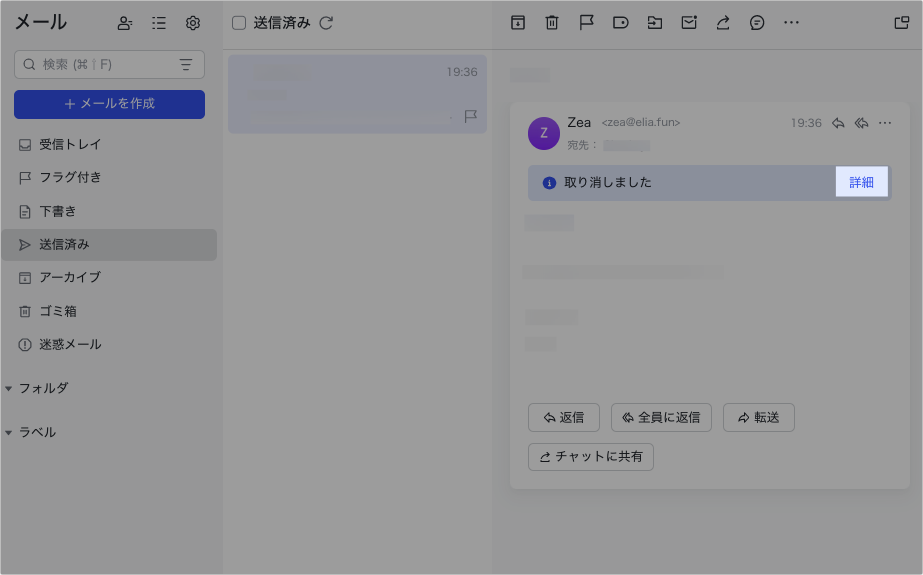
Task: Open the search filter options dropdown
Action: [186, 65]
